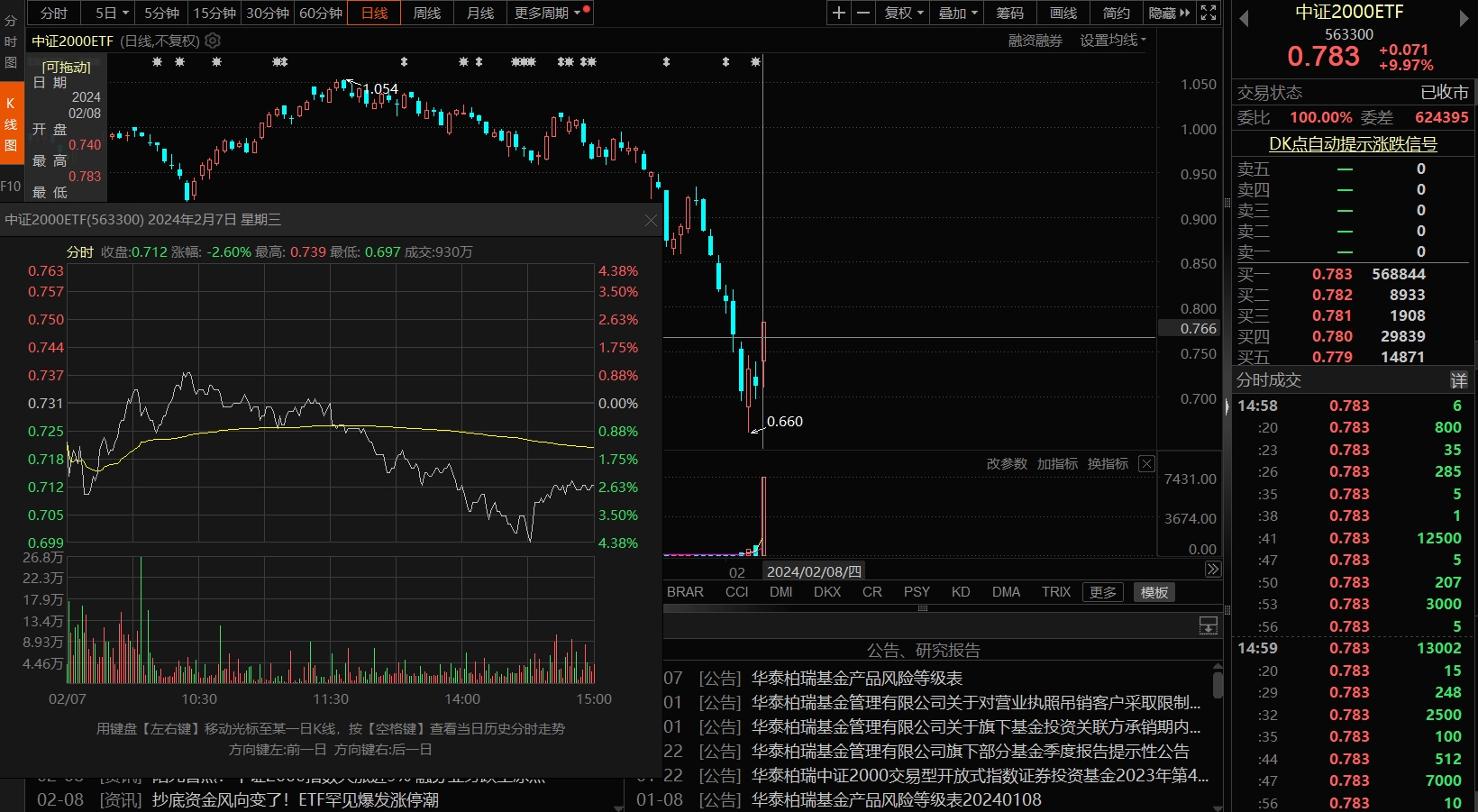Switch indicator to DMI
1478x812 pixels.
pyautogui.click(x=781, y=592)
